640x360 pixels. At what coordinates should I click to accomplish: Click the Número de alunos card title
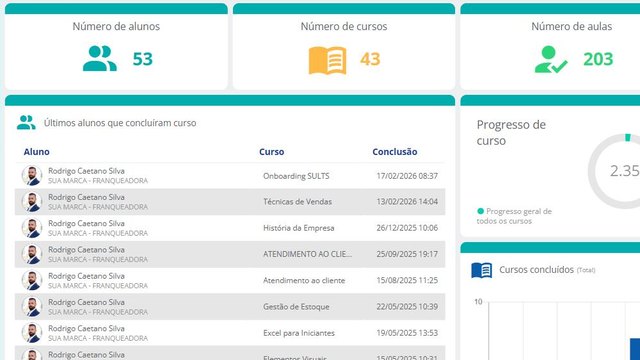click(116, 27)
